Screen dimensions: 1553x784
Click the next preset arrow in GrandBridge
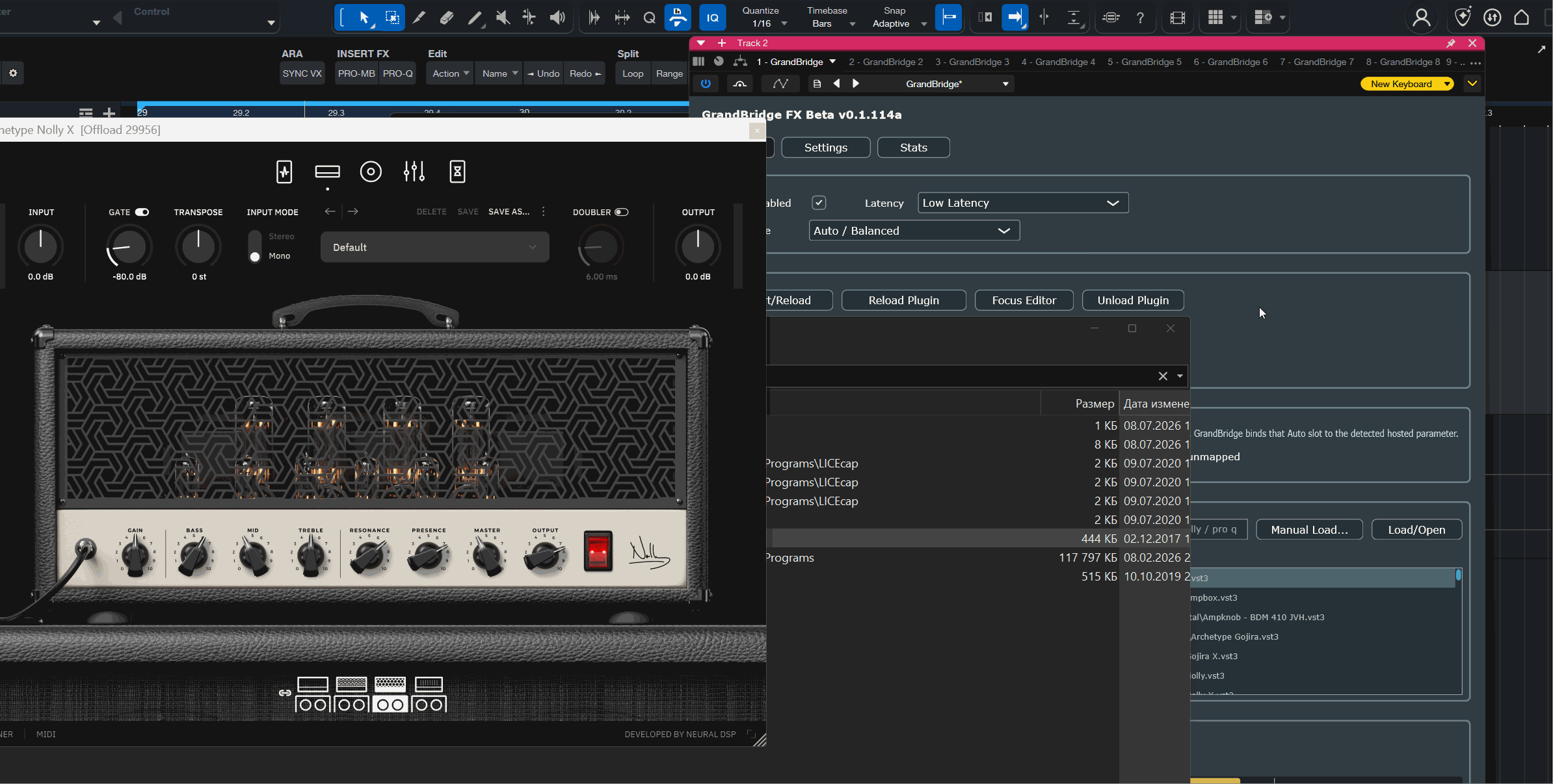point(856,83)
